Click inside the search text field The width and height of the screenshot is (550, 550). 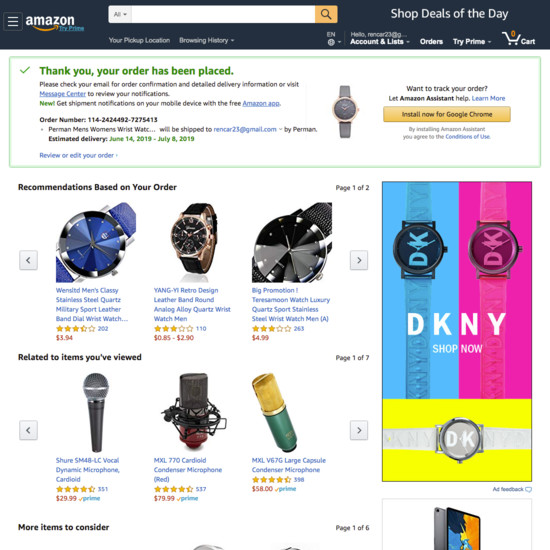tap(223, 14)
